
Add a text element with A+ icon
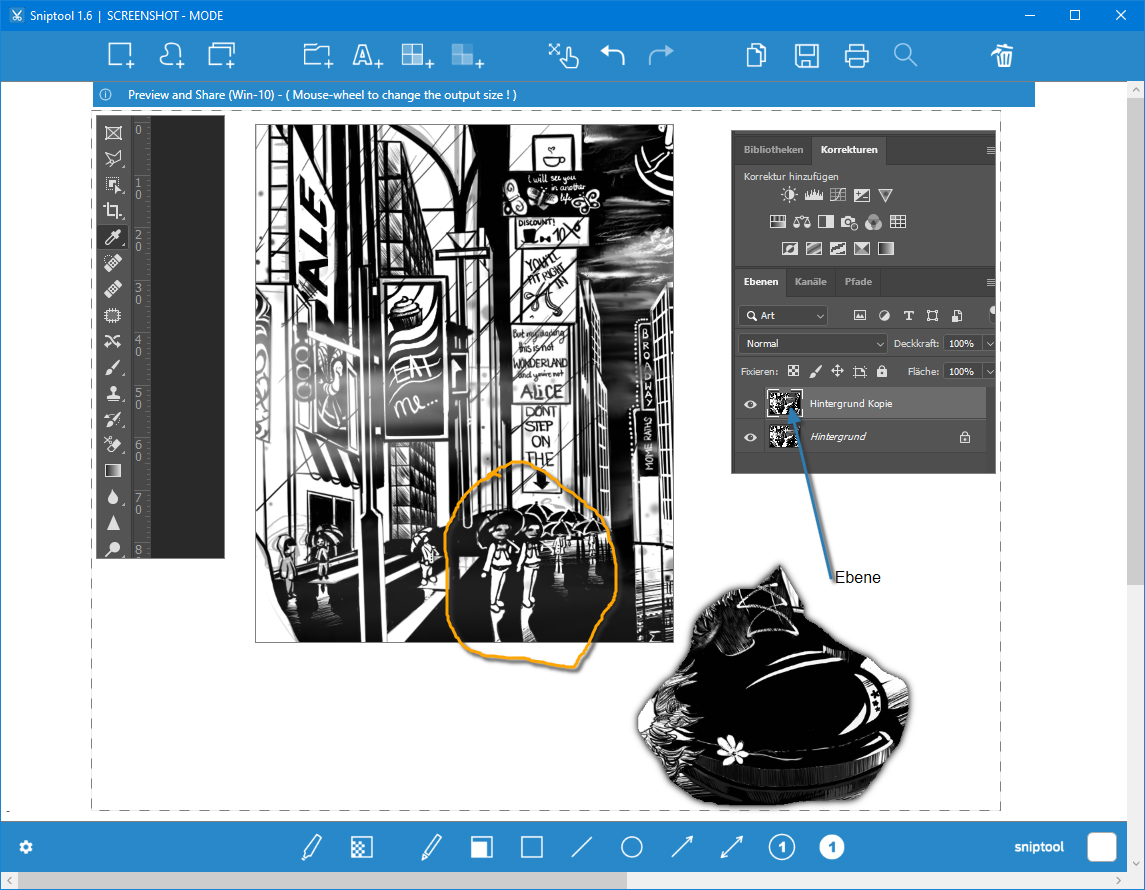tap(367, 55)
